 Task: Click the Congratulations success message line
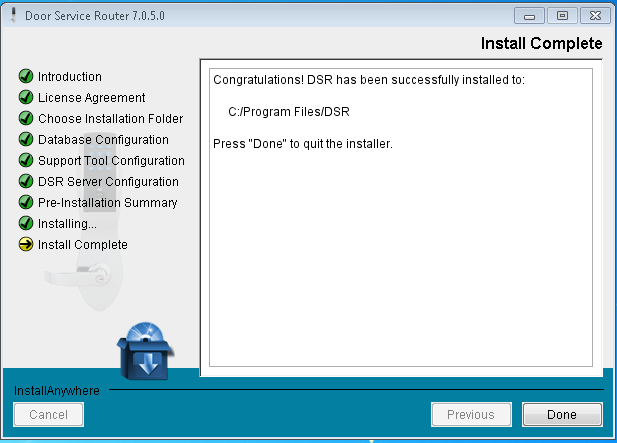[x=369, y=80]
